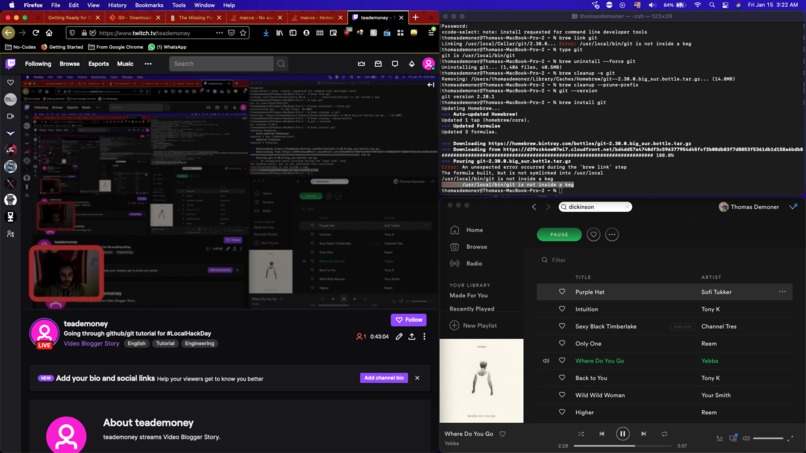Viewport: 806px width, 453px height.
Task: Click the Twitch Get Bits icon
Action: [412, 64]
